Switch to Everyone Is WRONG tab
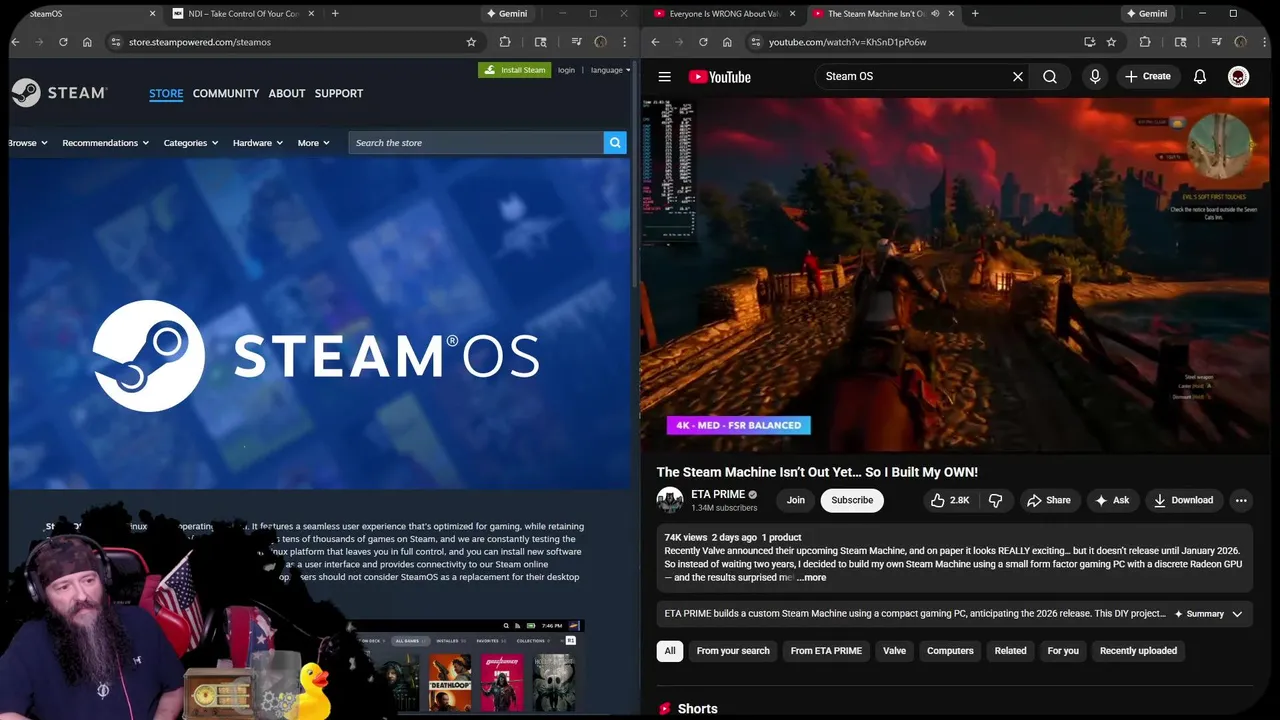The height and width of the screenshot is (720, 1280). pos(725,14)
